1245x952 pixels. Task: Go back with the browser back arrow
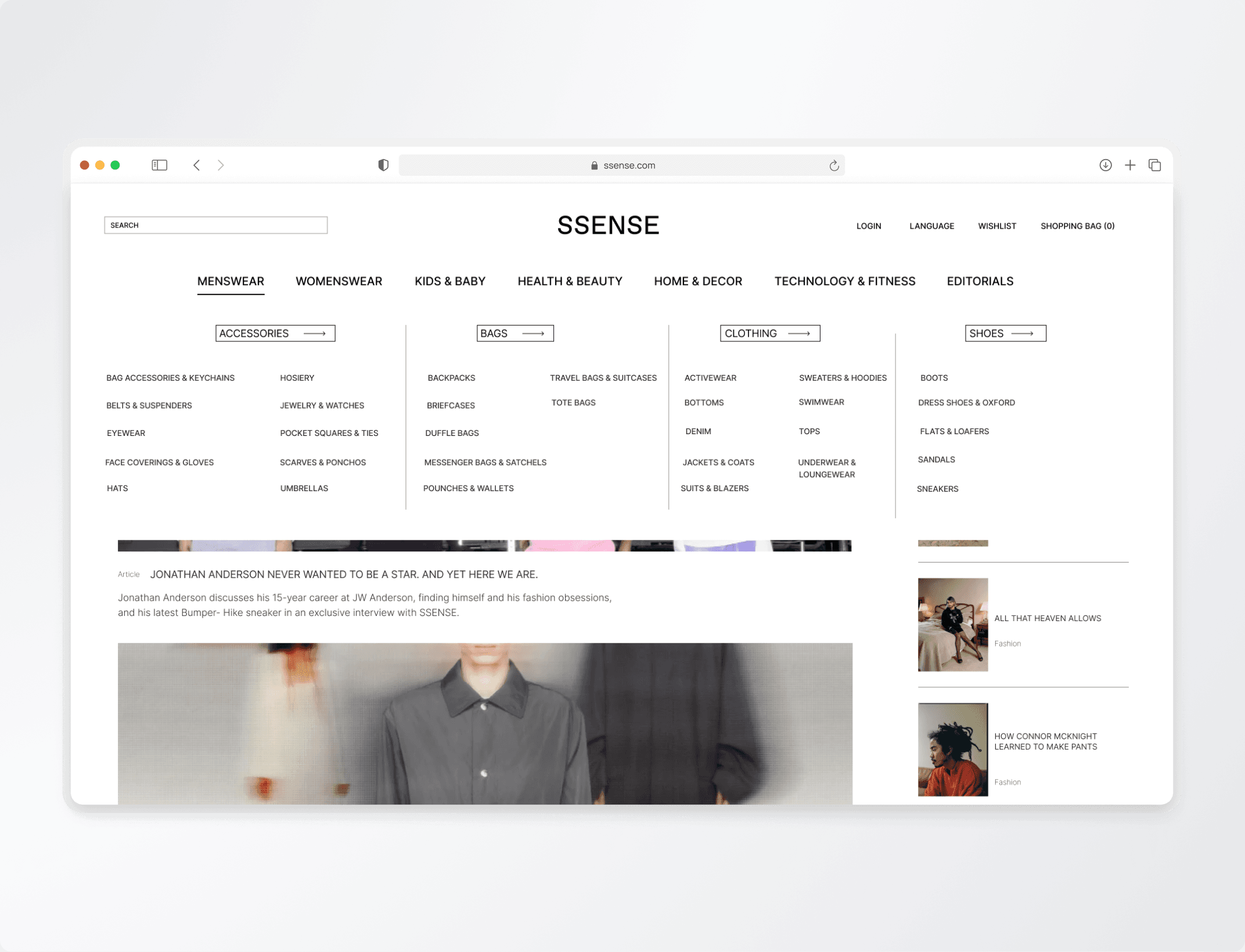click(197, 165)
